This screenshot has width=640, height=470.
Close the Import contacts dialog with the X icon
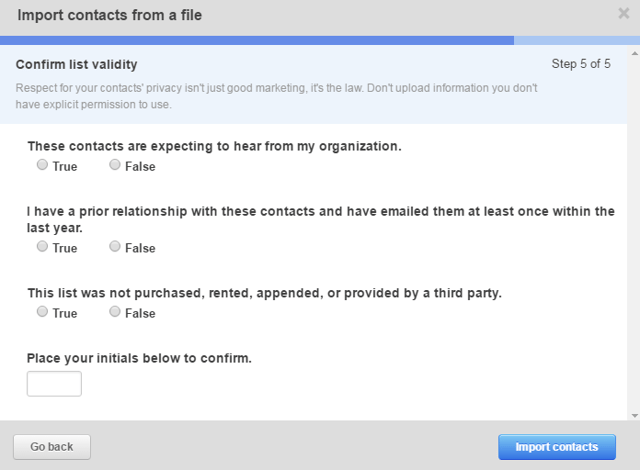[x=624, y=13]
